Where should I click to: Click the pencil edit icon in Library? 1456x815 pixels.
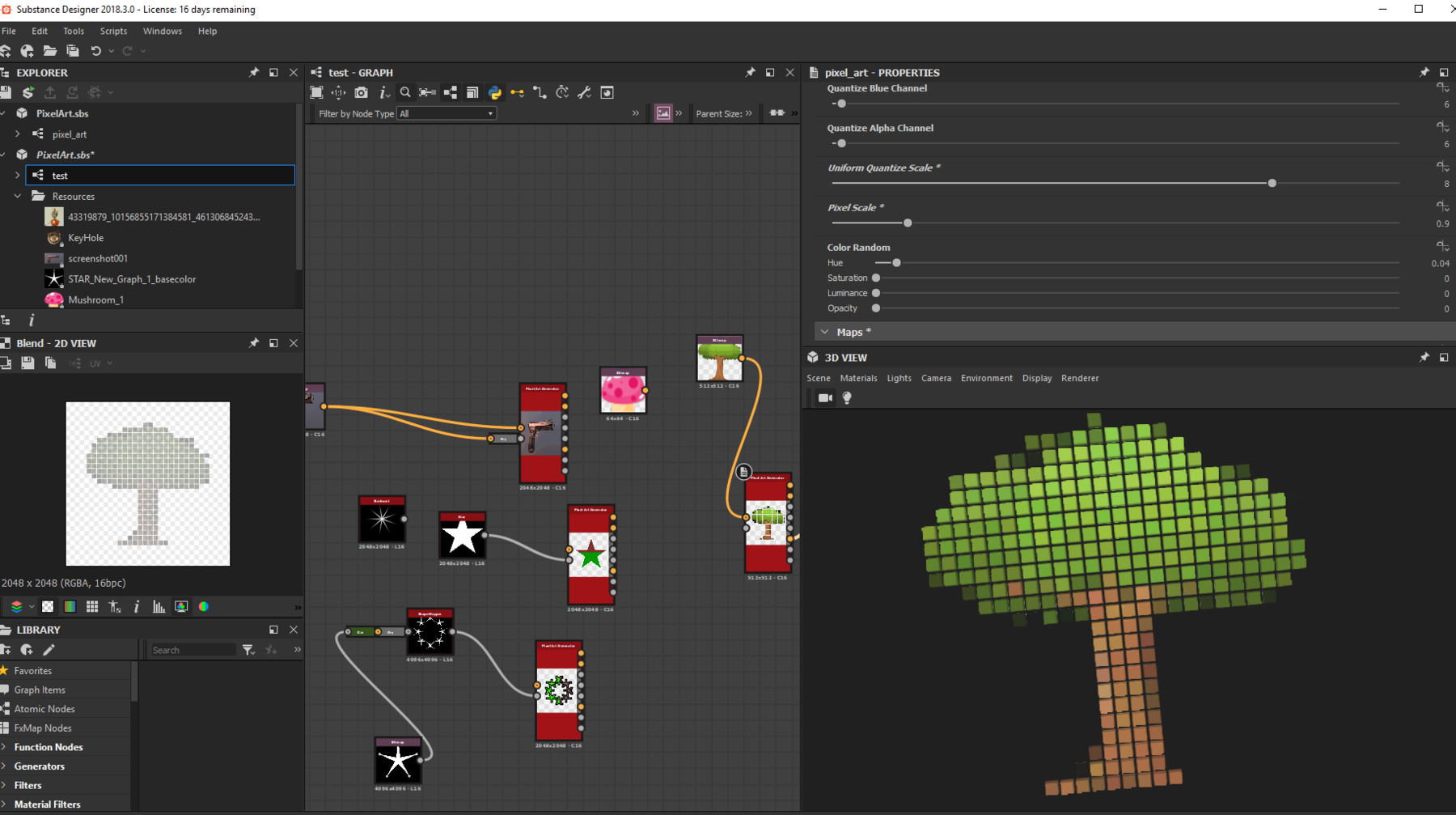[49, 650]
